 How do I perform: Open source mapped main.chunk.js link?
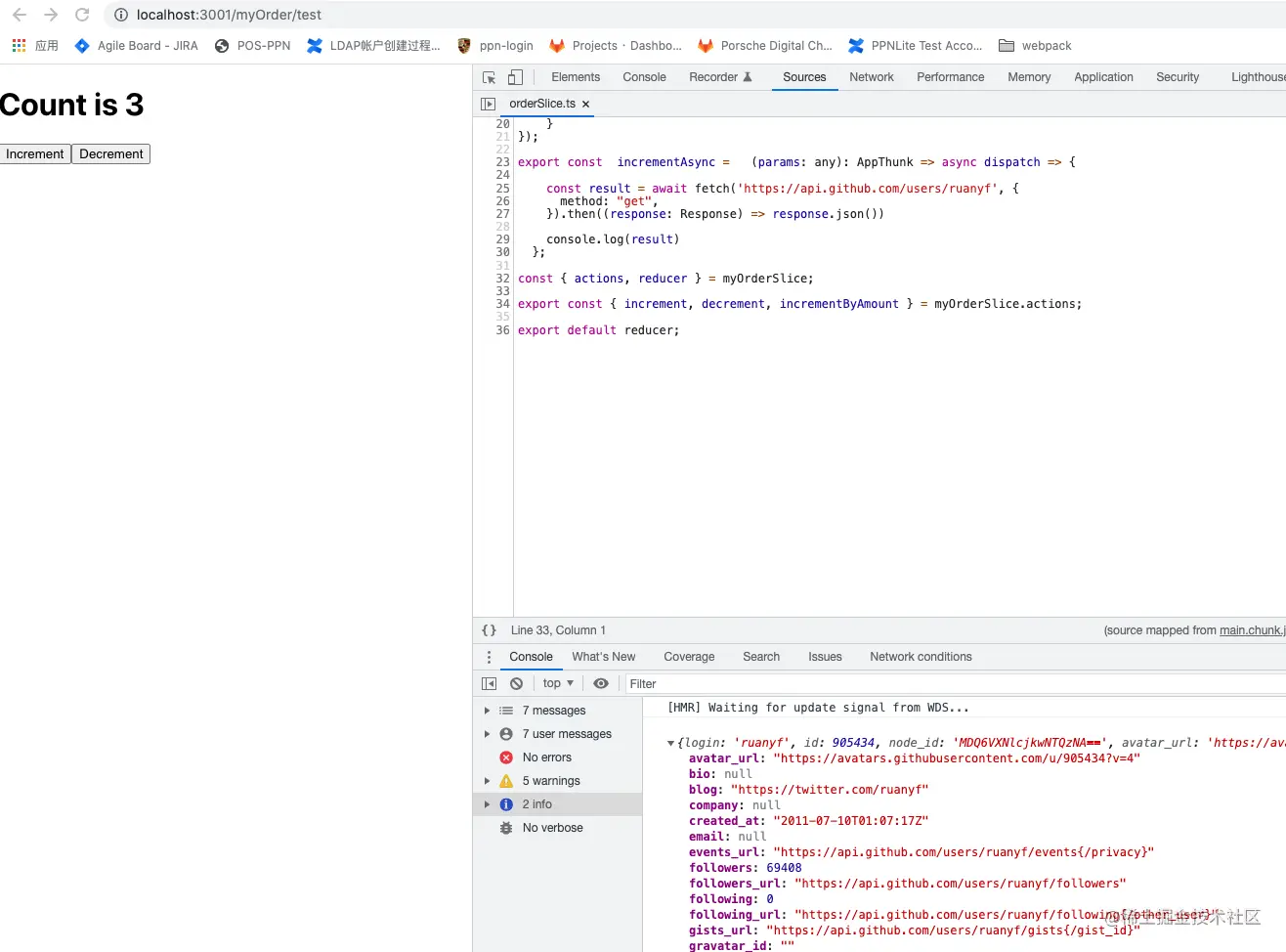point(1252,630)
